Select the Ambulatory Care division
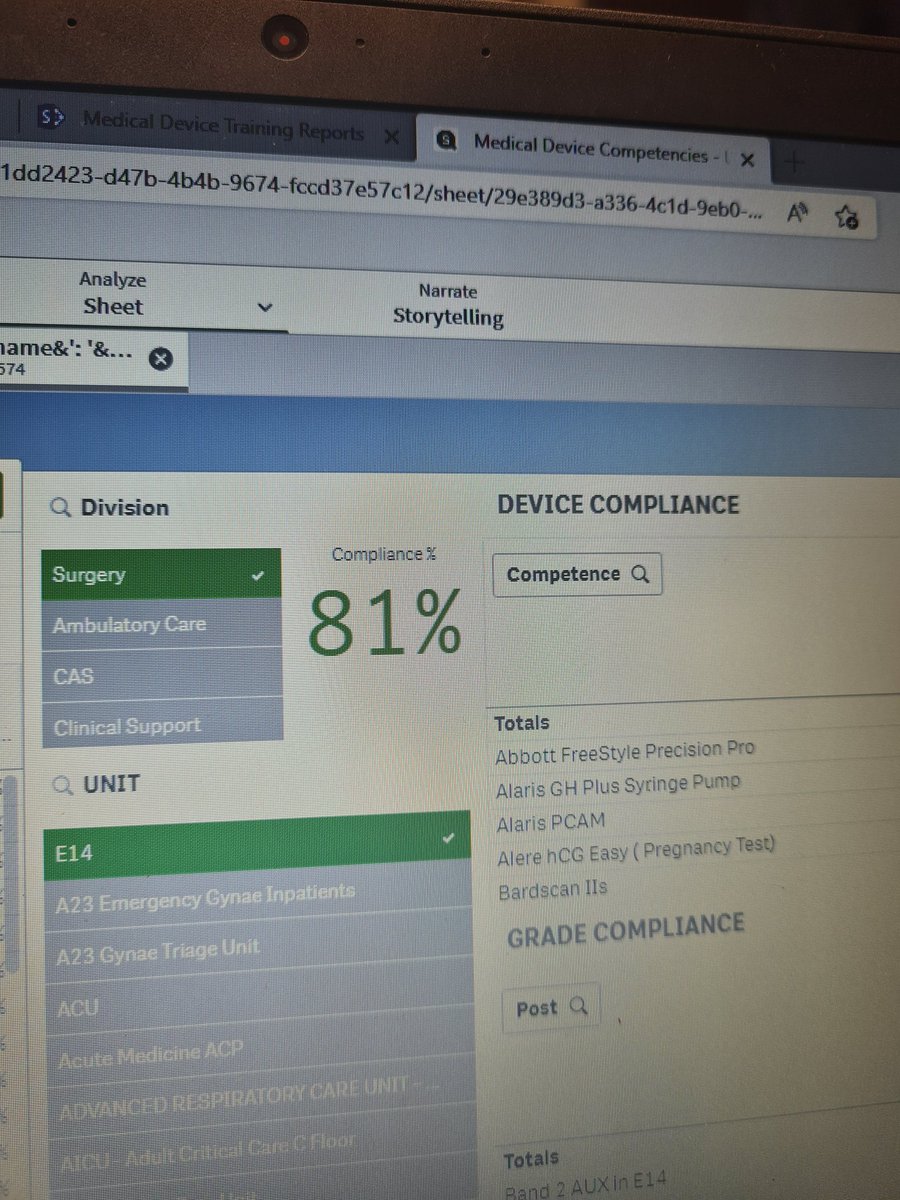This screenshot has width=900, height=1200. (162, 624)
